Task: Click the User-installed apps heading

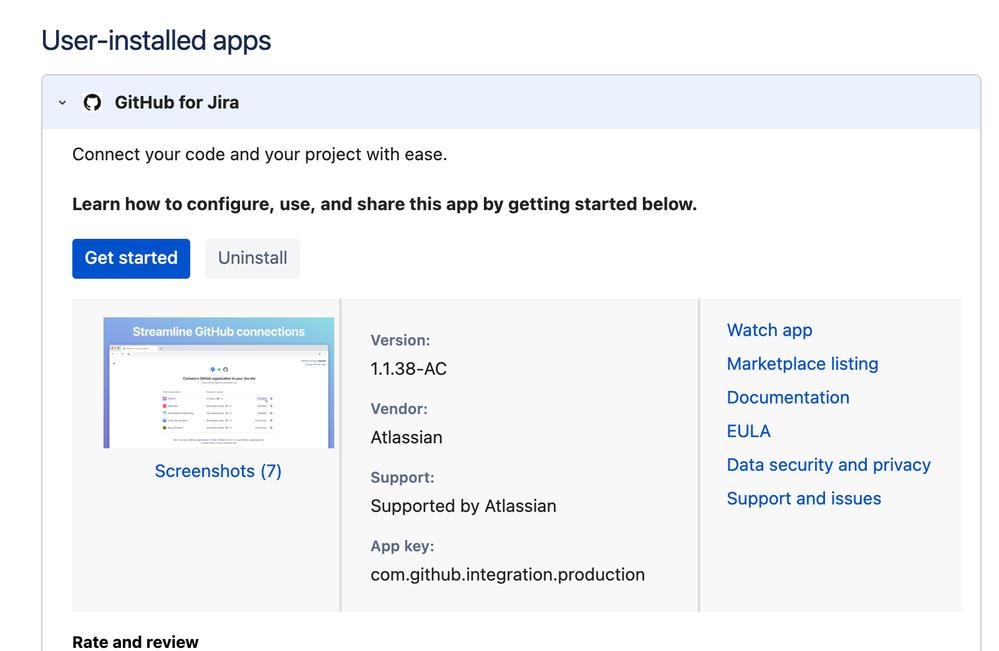Action: pyautogui.click(x=156, y=41)
